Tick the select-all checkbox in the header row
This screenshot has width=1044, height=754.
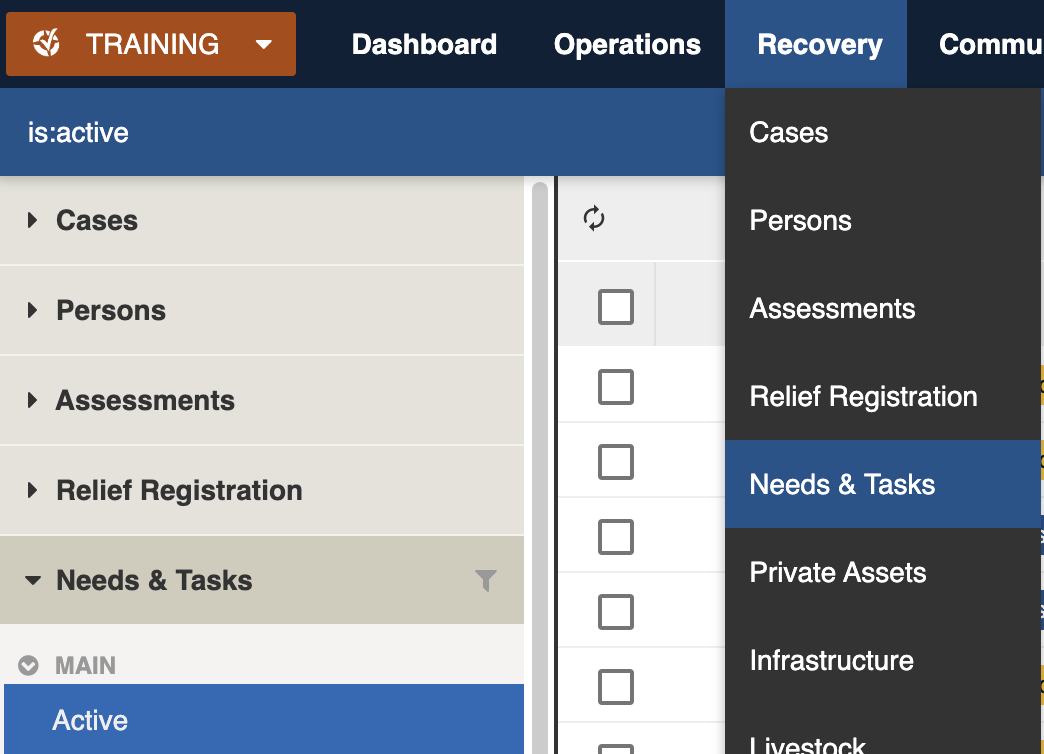[x=616, y=307]
